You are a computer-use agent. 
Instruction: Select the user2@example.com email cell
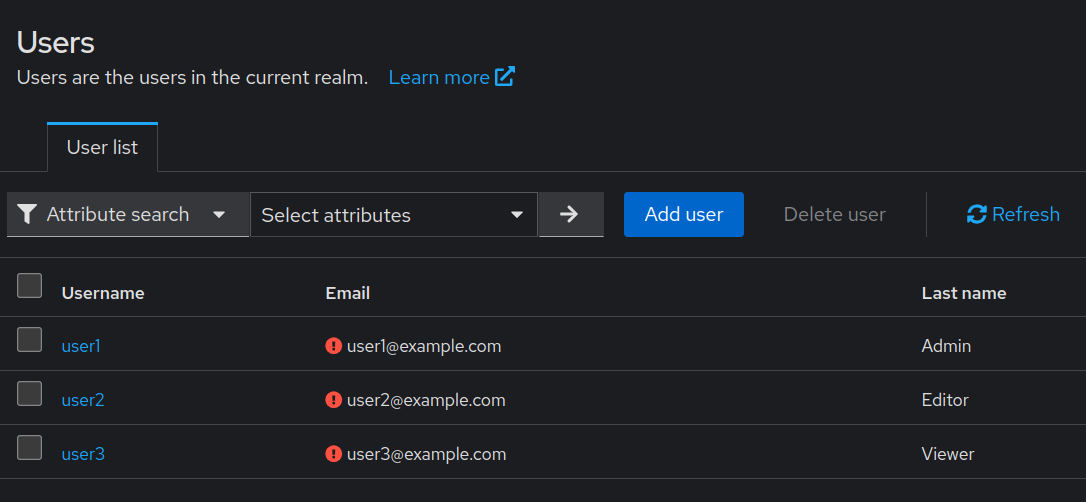click(426, 400)
